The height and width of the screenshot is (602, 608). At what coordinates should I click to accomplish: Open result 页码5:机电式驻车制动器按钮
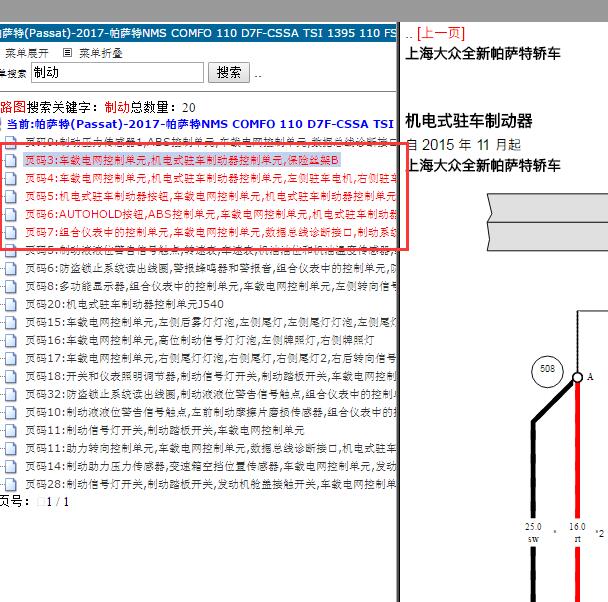[x=211, y=197]
